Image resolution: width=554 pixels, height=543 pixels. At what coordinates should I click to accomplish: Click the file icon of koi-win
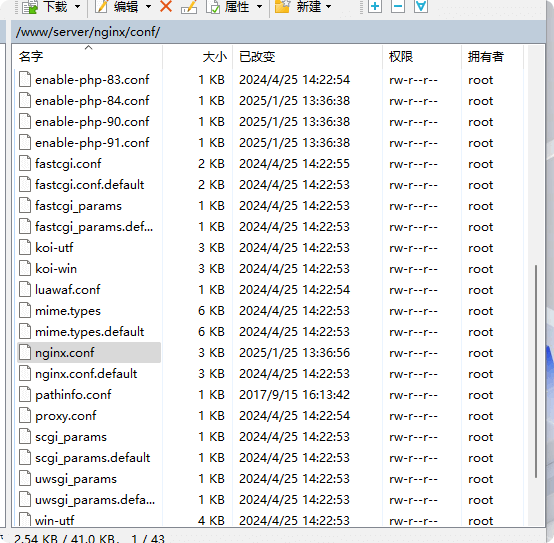pyautogui.click(x=25, y=268)
